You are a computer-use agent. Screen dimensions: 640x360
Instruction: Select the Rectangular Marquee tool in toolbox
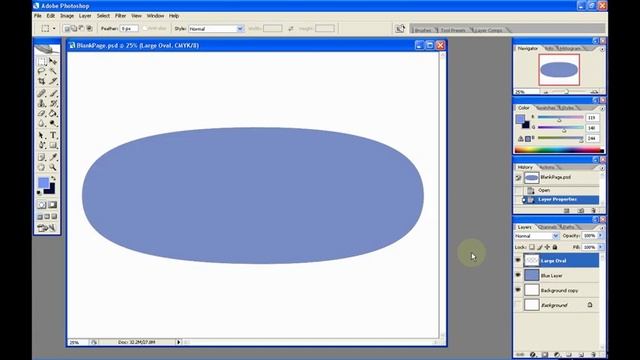[x=42, y=62]
